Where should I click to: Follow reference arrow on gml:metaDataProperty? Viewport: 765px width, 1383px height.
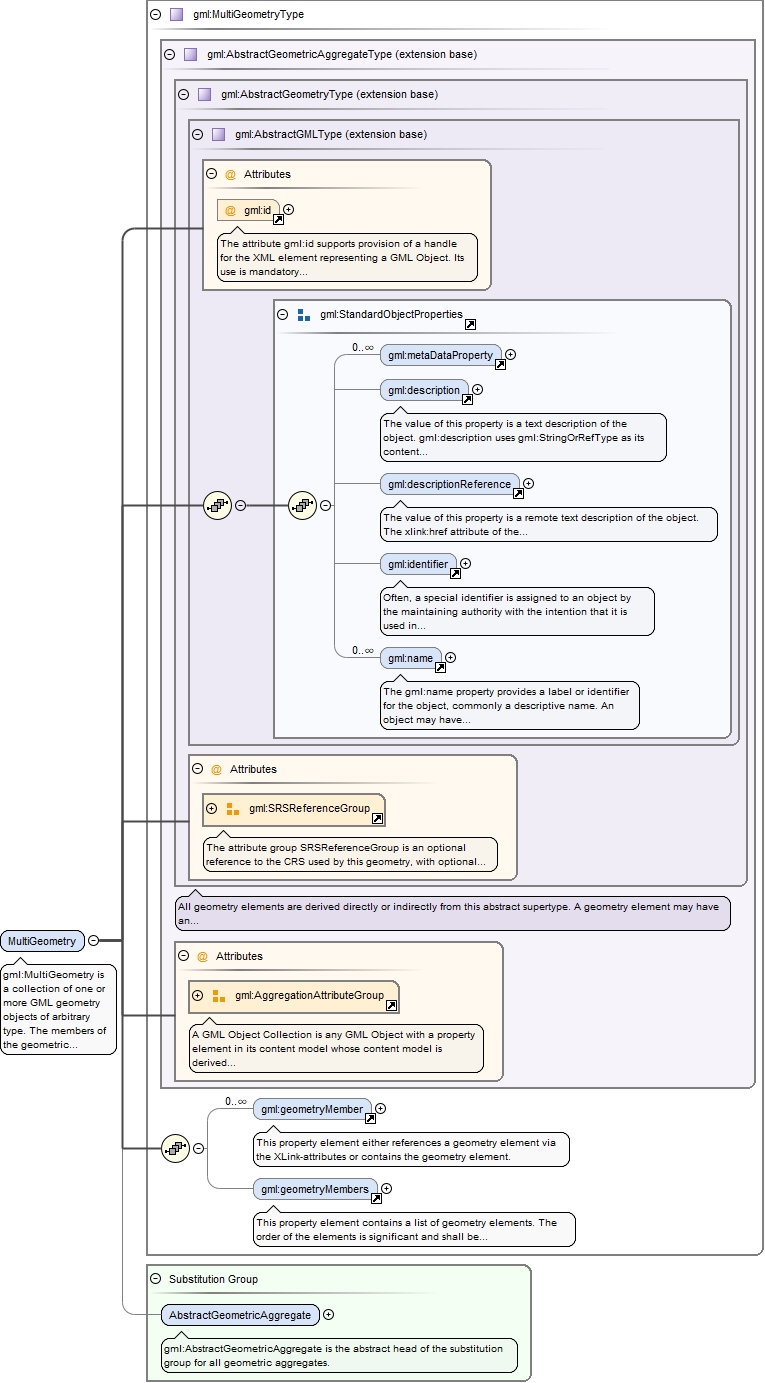[x=500, y=364]
